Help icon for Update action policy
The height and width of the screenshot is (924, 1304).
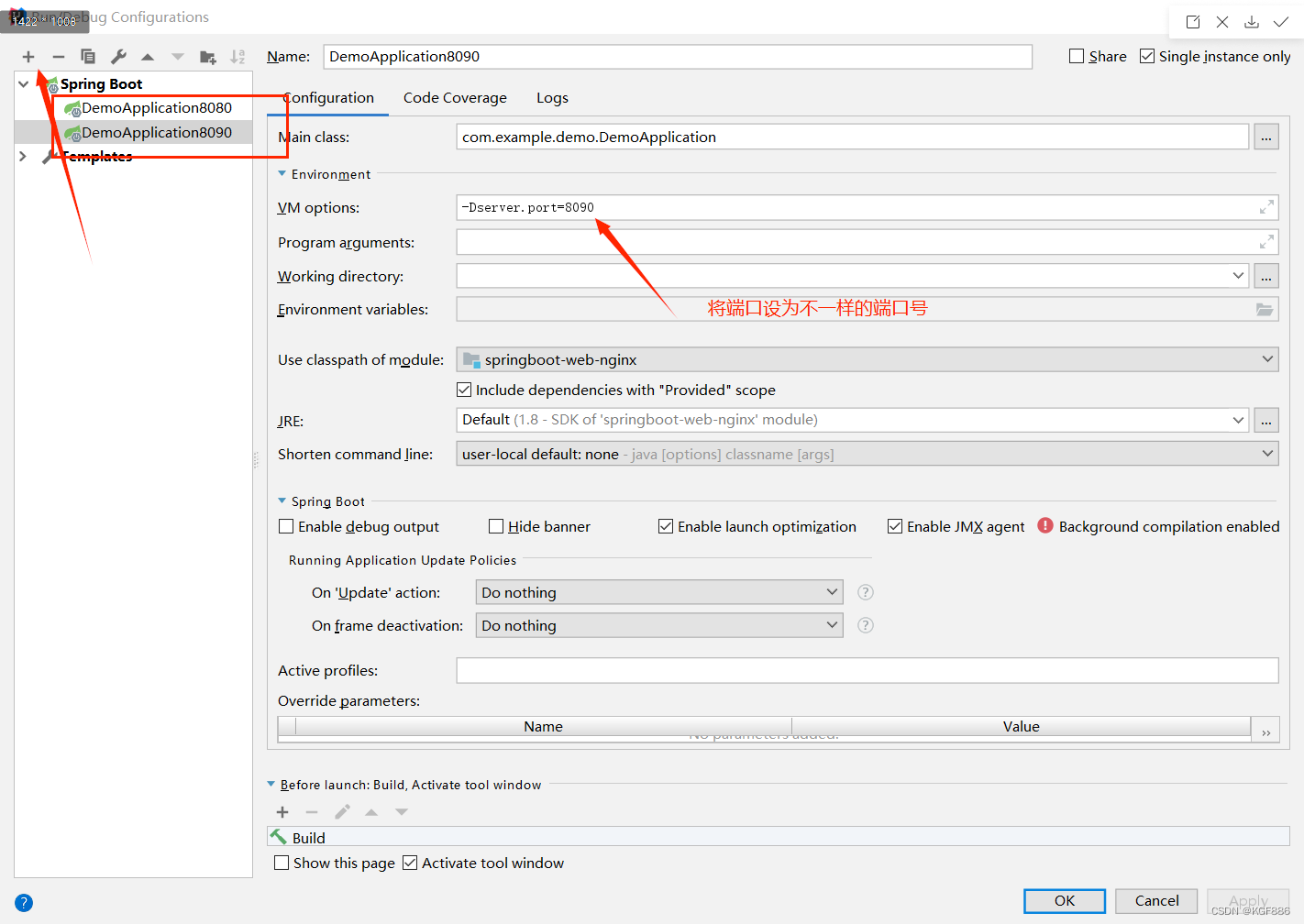[x=866, y=592]
